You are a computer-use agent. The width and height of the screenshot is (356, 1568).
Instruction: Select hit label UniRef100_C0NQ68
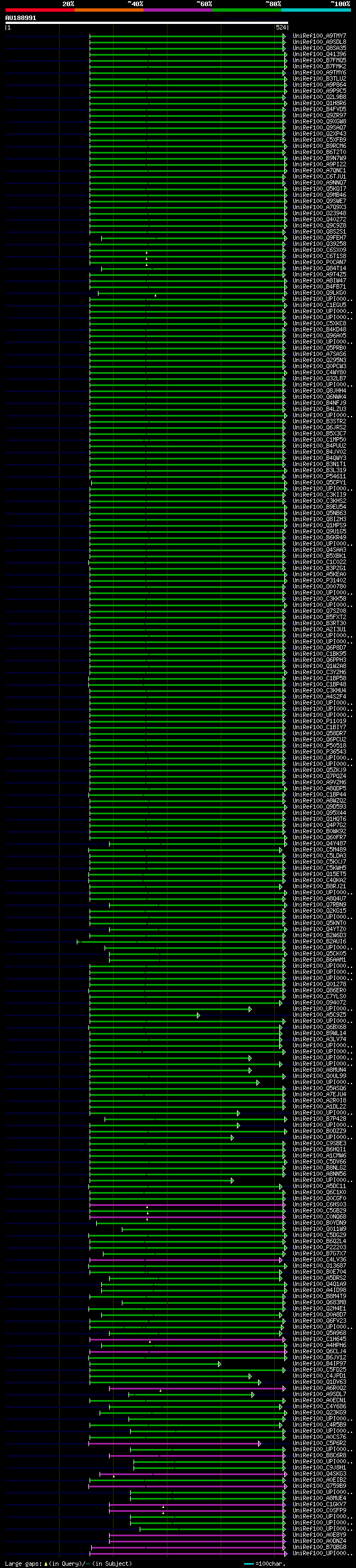click(x=319, y=1217)
